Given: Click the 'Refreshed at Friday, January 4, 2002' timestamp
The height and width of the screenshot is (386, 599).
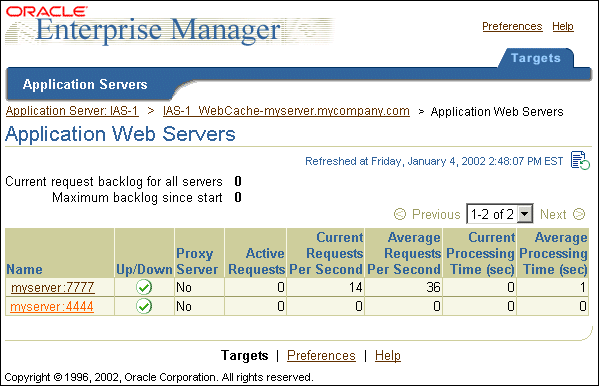Looking at the screenshot, I should coord(434,161).
